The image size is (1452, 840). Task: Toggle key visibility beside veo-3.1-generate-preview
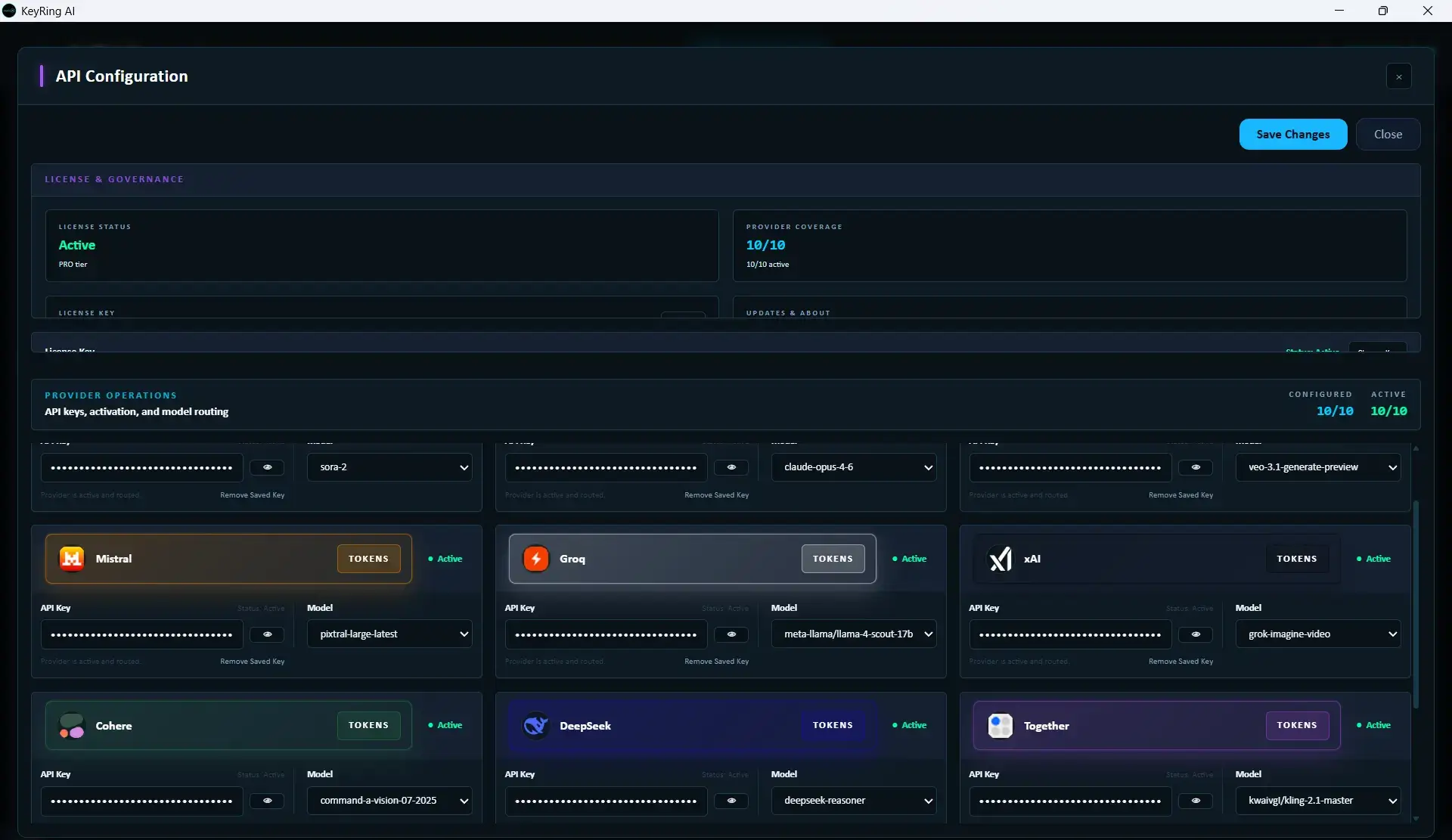click(1196, 467)
